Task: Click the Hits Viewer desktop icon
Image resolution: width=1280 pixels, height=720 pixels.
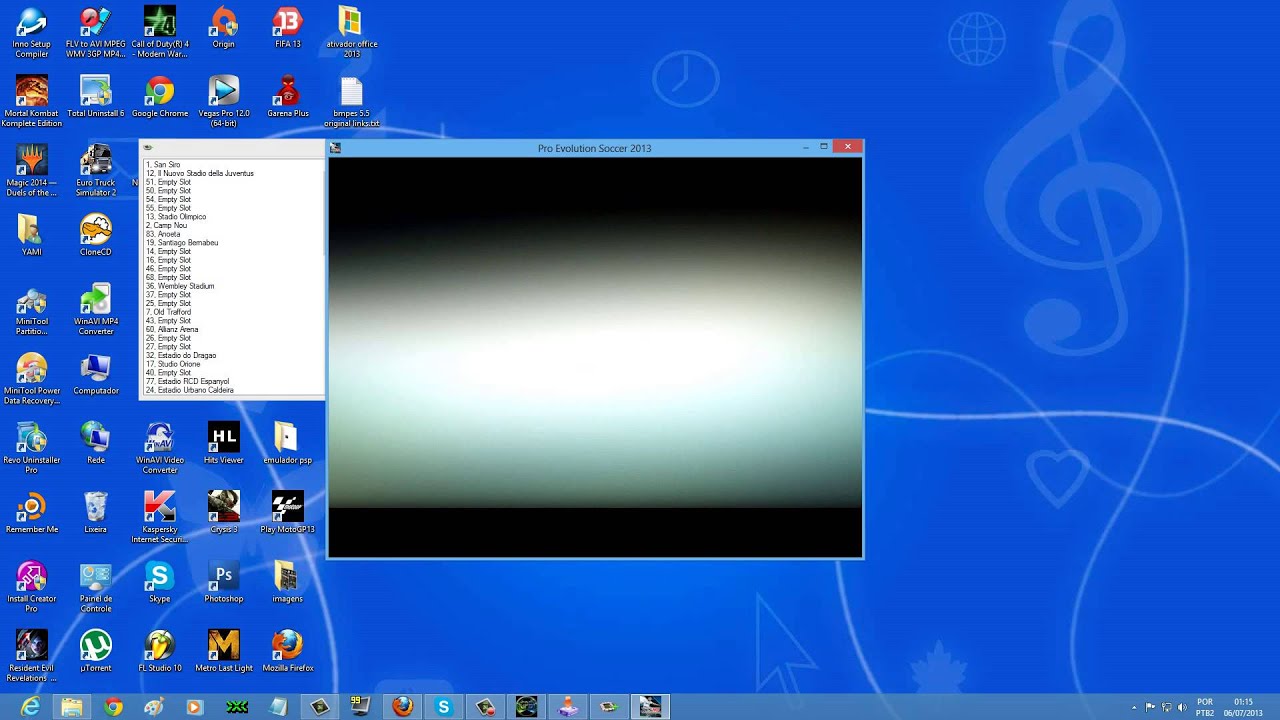Action: [224, 443]
